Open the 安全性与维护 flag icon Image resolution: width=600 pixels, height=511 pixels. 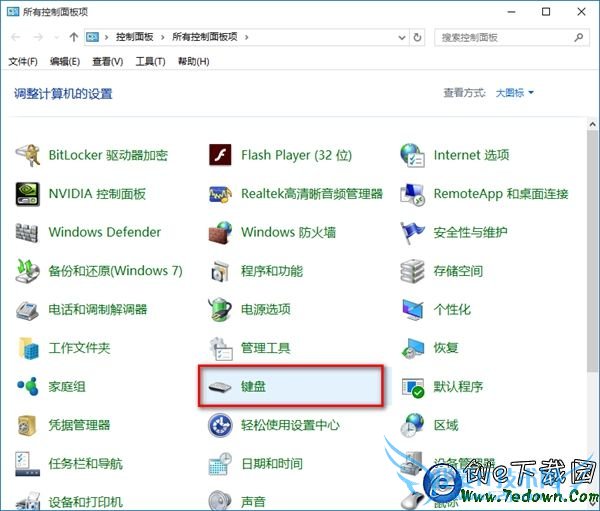pos(412,233)
